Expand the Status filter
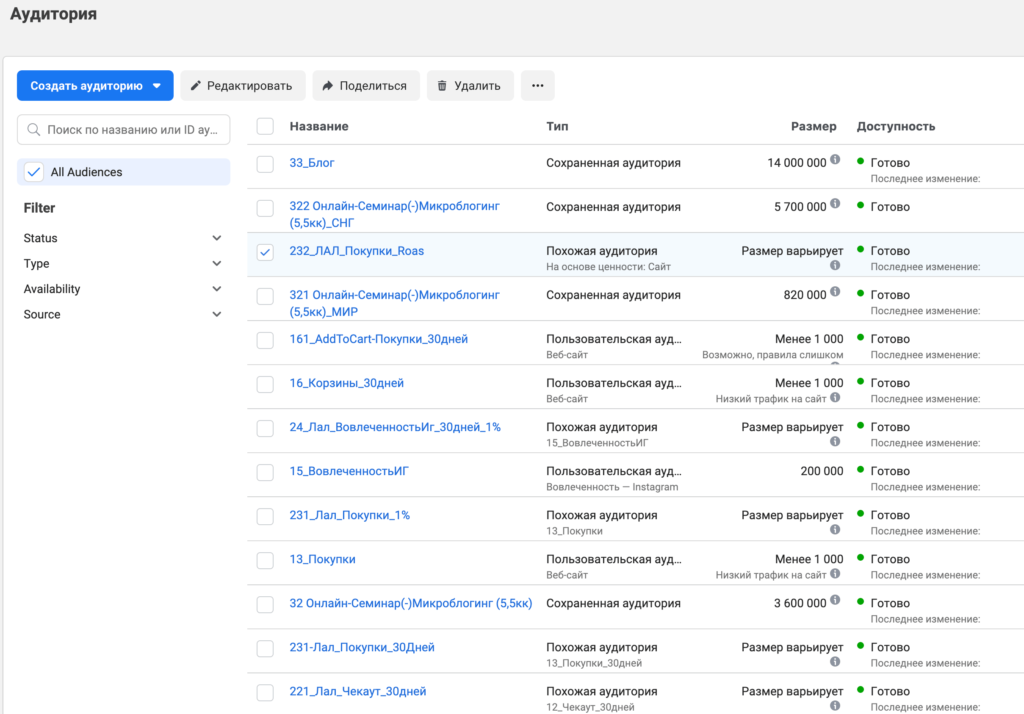 pos(217,238)
